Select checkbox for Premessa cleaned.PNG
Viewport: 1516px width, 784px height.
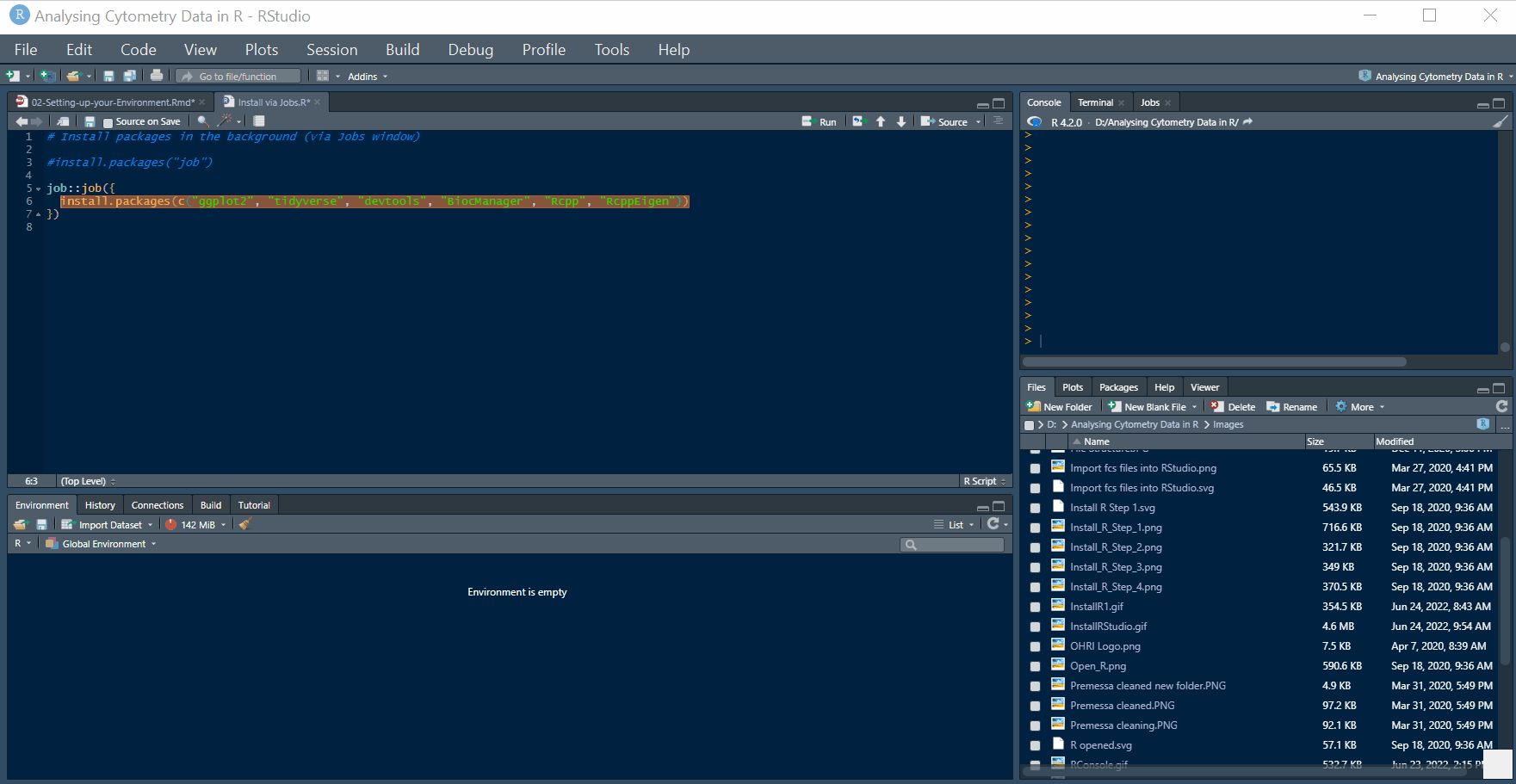1035,706
